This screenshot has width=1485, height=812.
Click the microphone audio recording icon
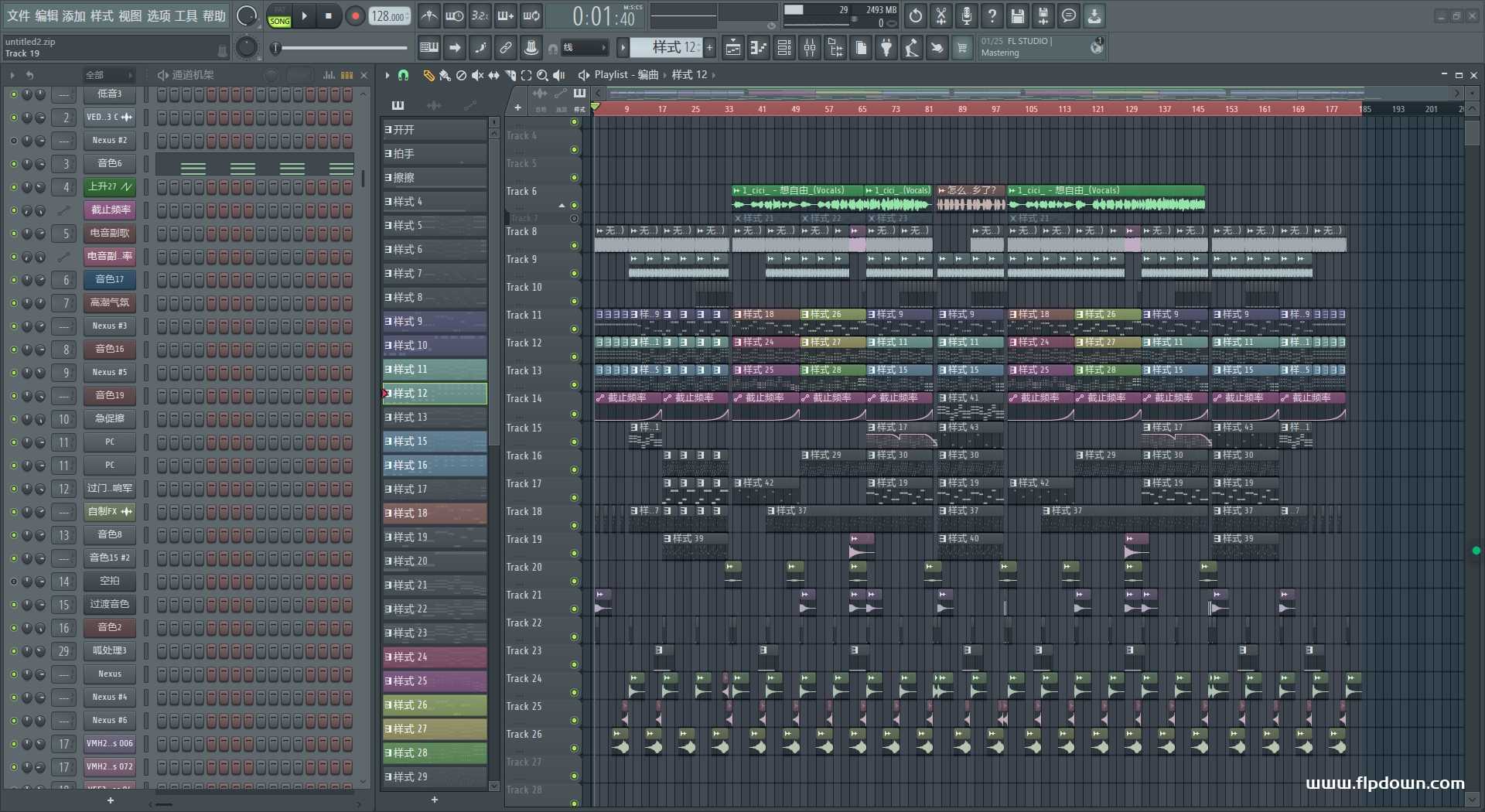coord(967,15)
